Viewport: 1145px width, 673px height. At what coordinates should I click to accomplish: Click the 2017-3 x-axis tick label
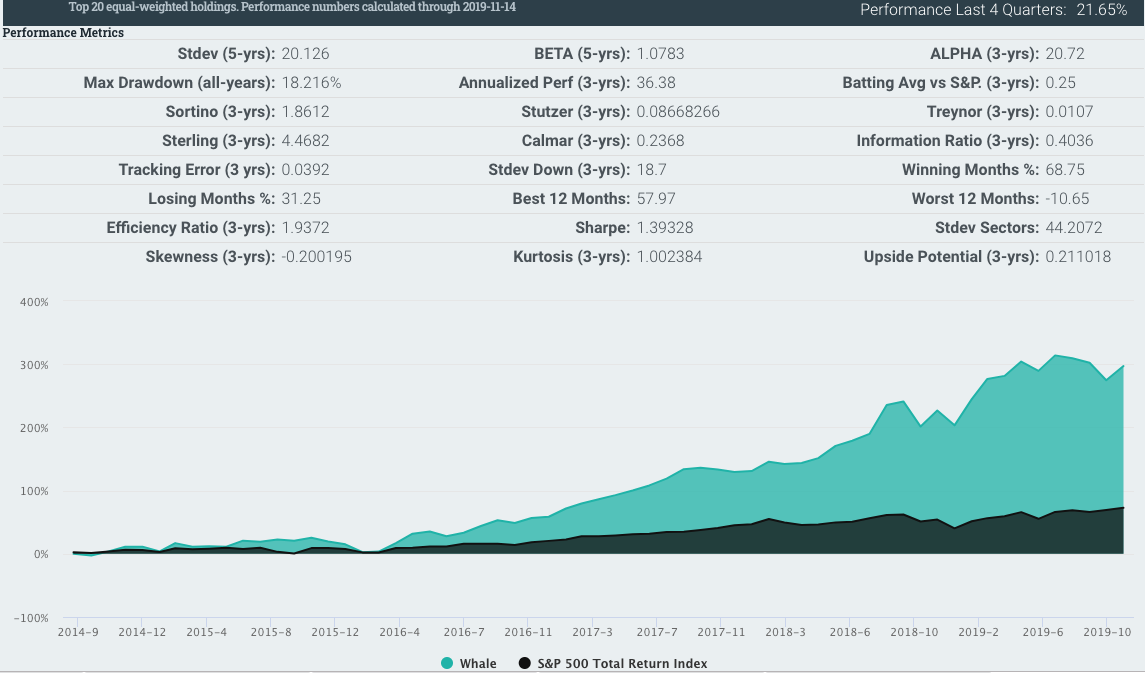592,632
